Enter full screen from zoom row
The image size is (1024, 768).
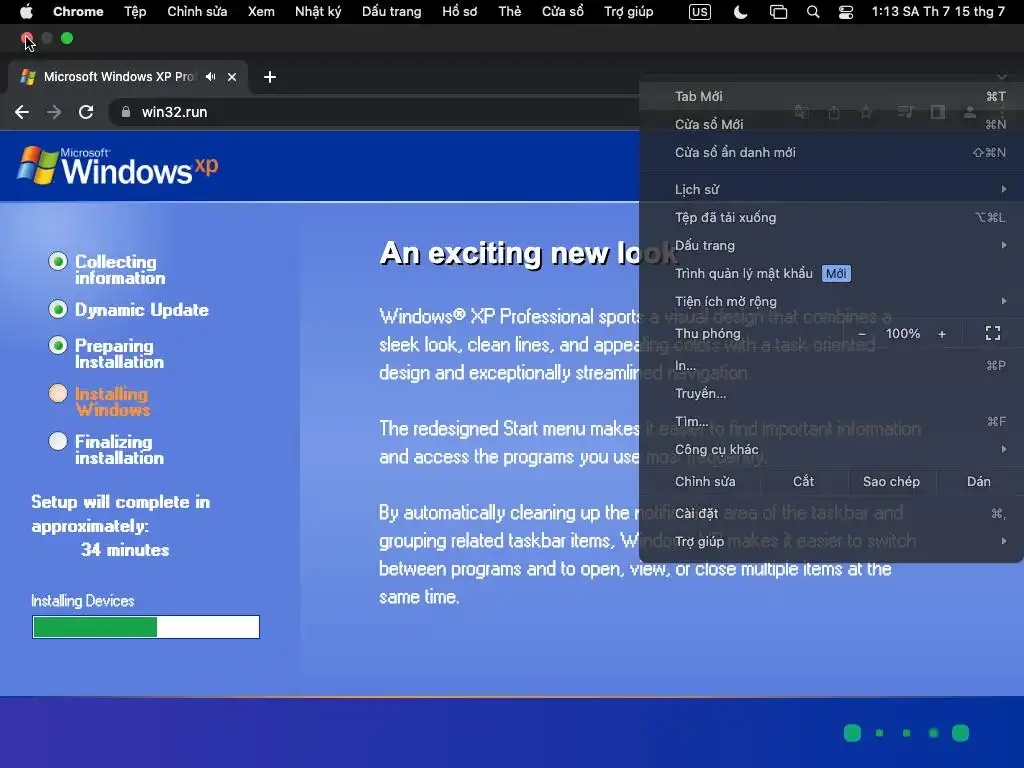point(993,334)
